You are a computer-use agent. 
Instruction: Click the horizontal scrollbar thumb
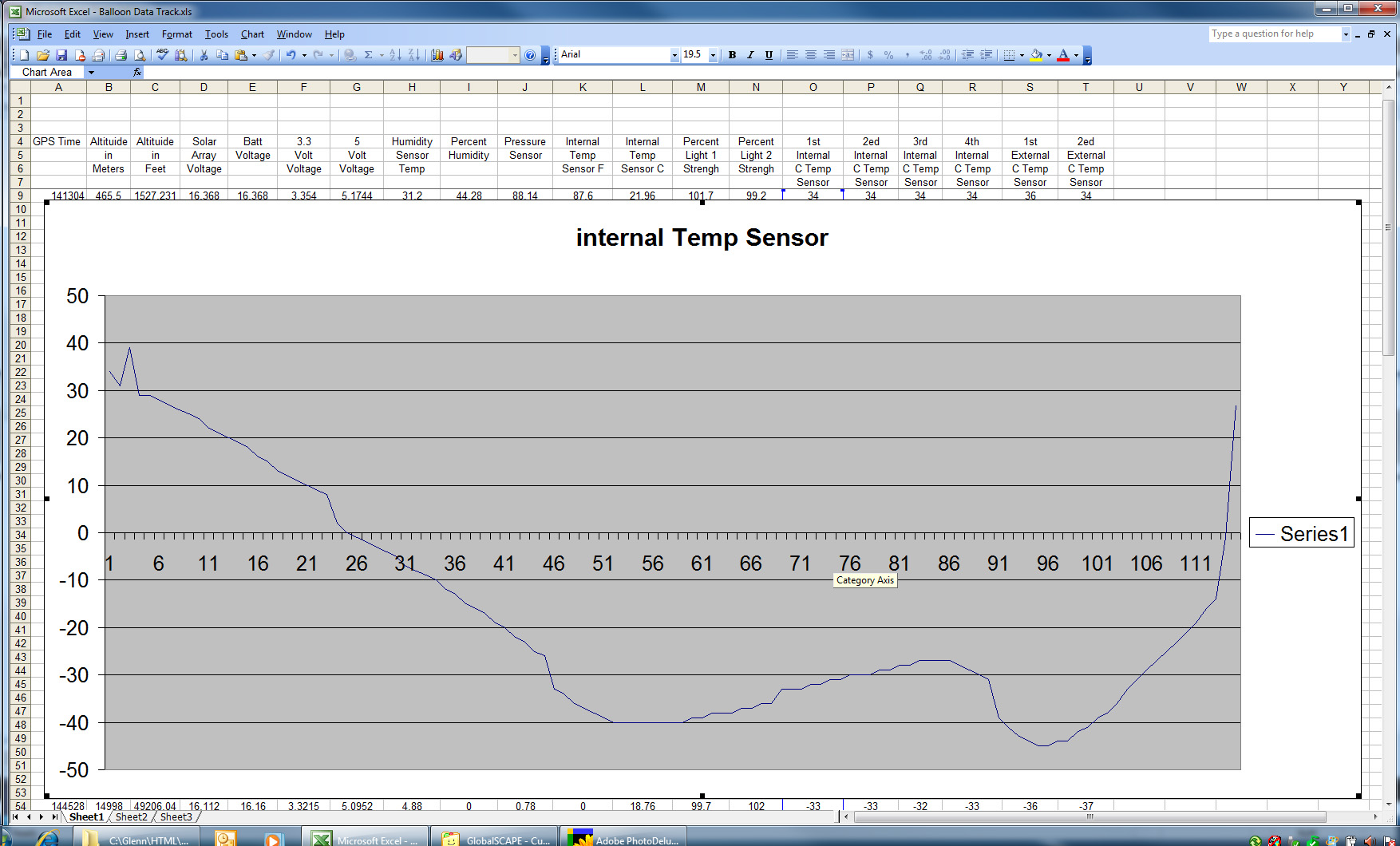point(1090,817)
